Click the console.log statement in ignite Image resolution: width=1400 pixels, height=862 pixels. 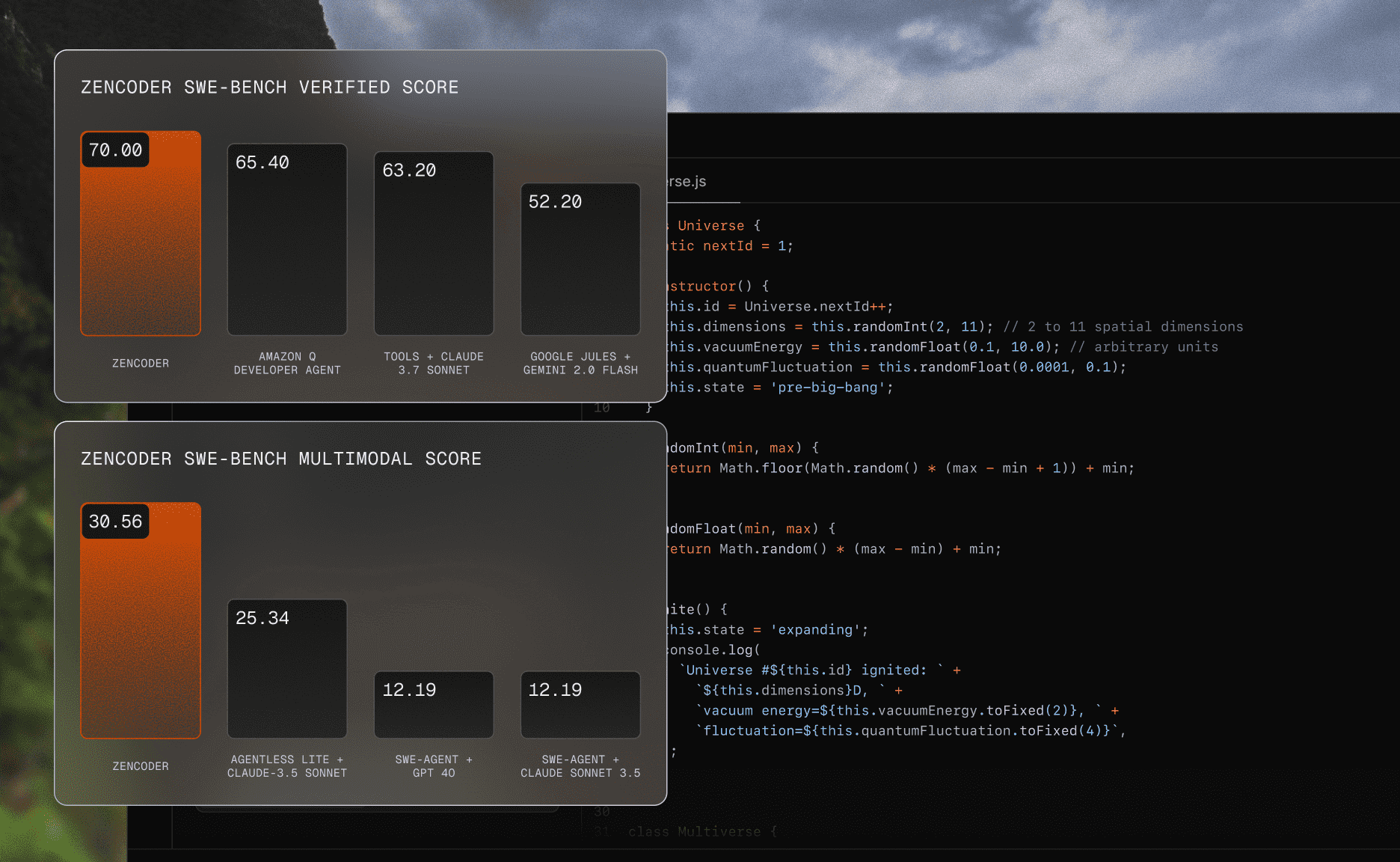pos(703,649)
